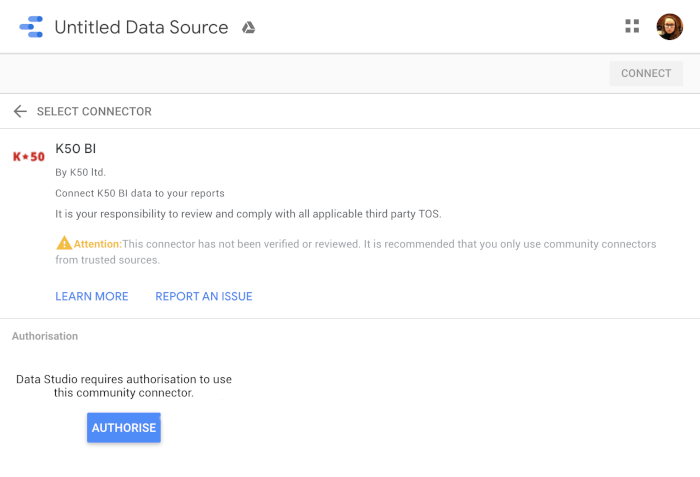
Task: Rename the Untitled Data Source title
Action: pyautogui.click(x=141, y=27)
